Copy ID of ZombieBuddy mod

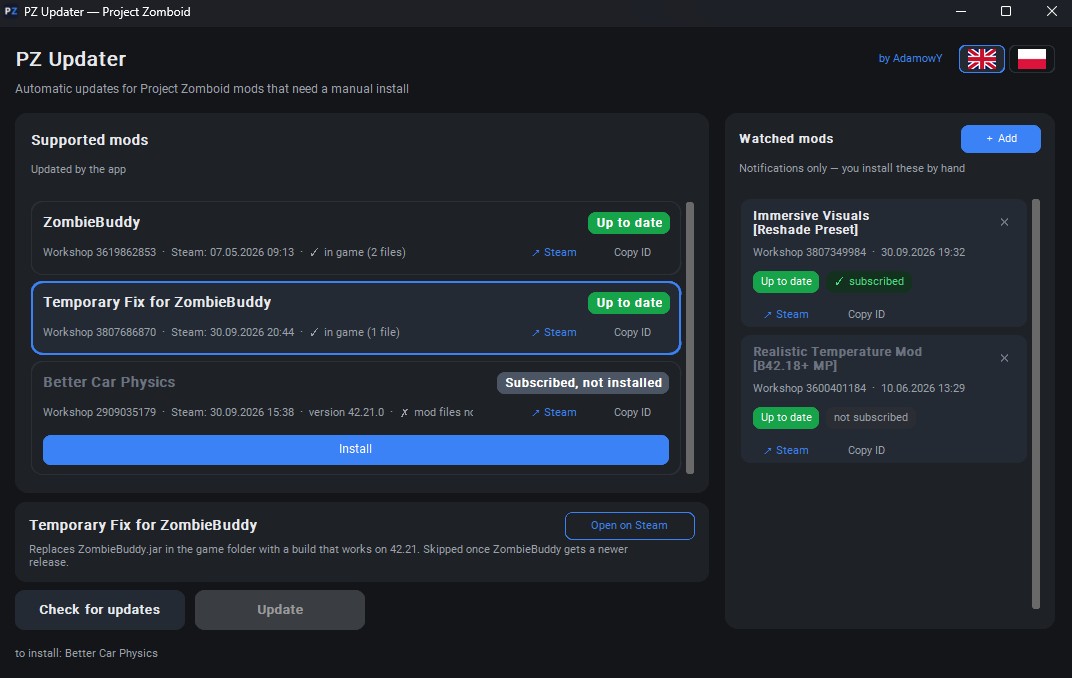[x=632, y=252]
